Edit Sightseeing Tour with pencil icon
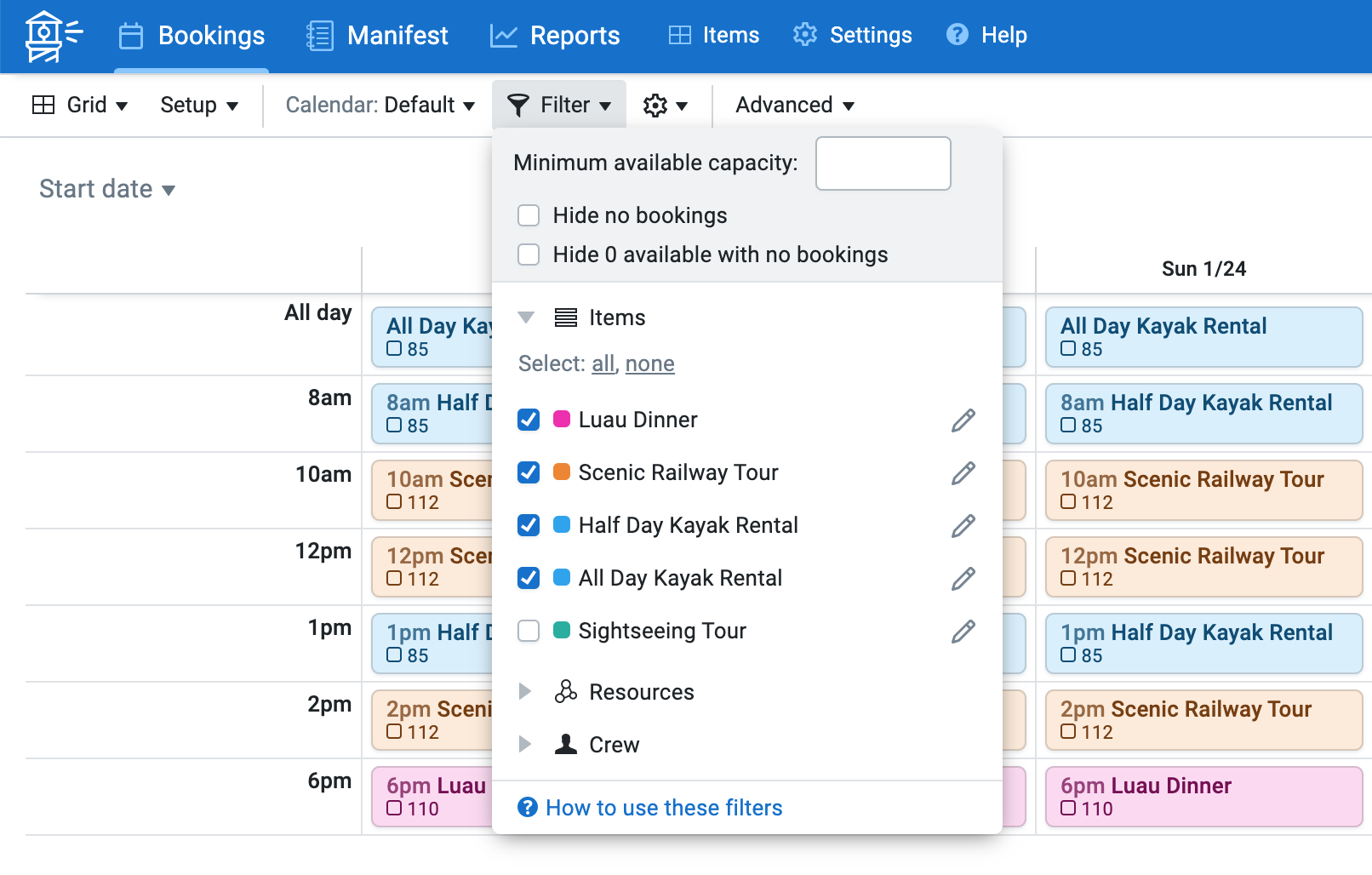 click(x=963, y=632)
